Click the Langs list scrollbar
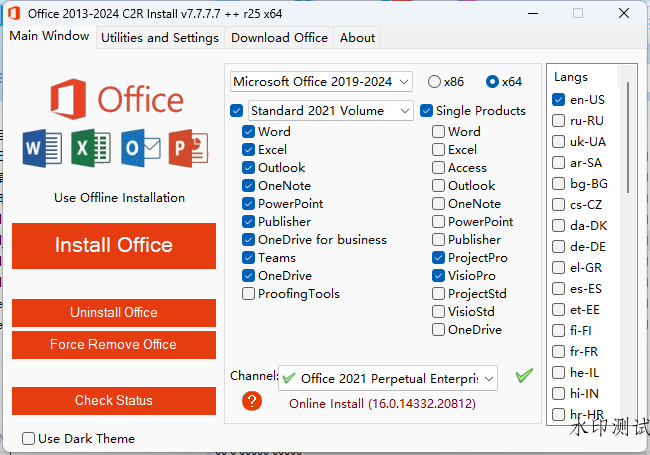Screen dimensions: 650x455 coord(628,137)
